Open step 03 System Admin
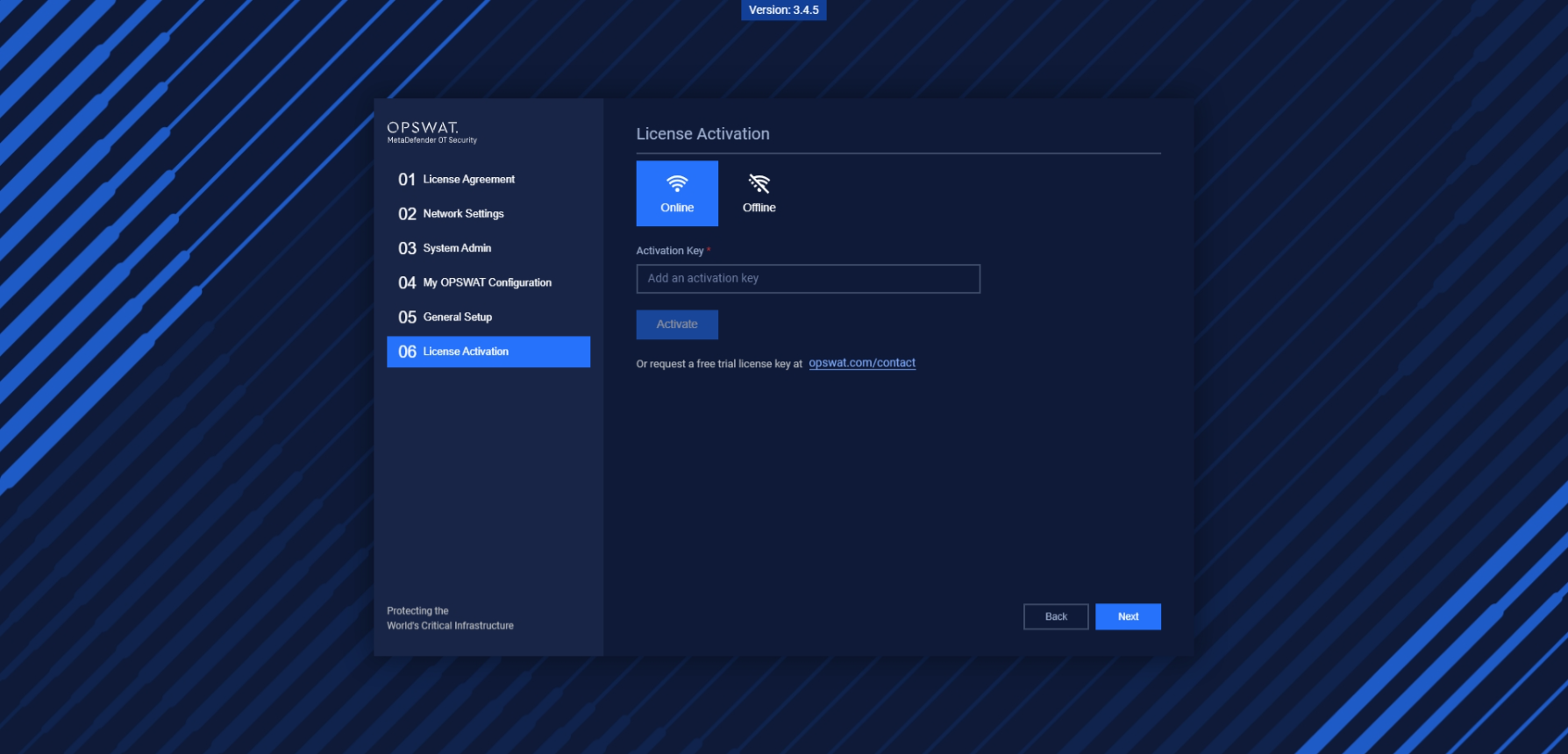 pyautogui.click(x=488, y=248)
